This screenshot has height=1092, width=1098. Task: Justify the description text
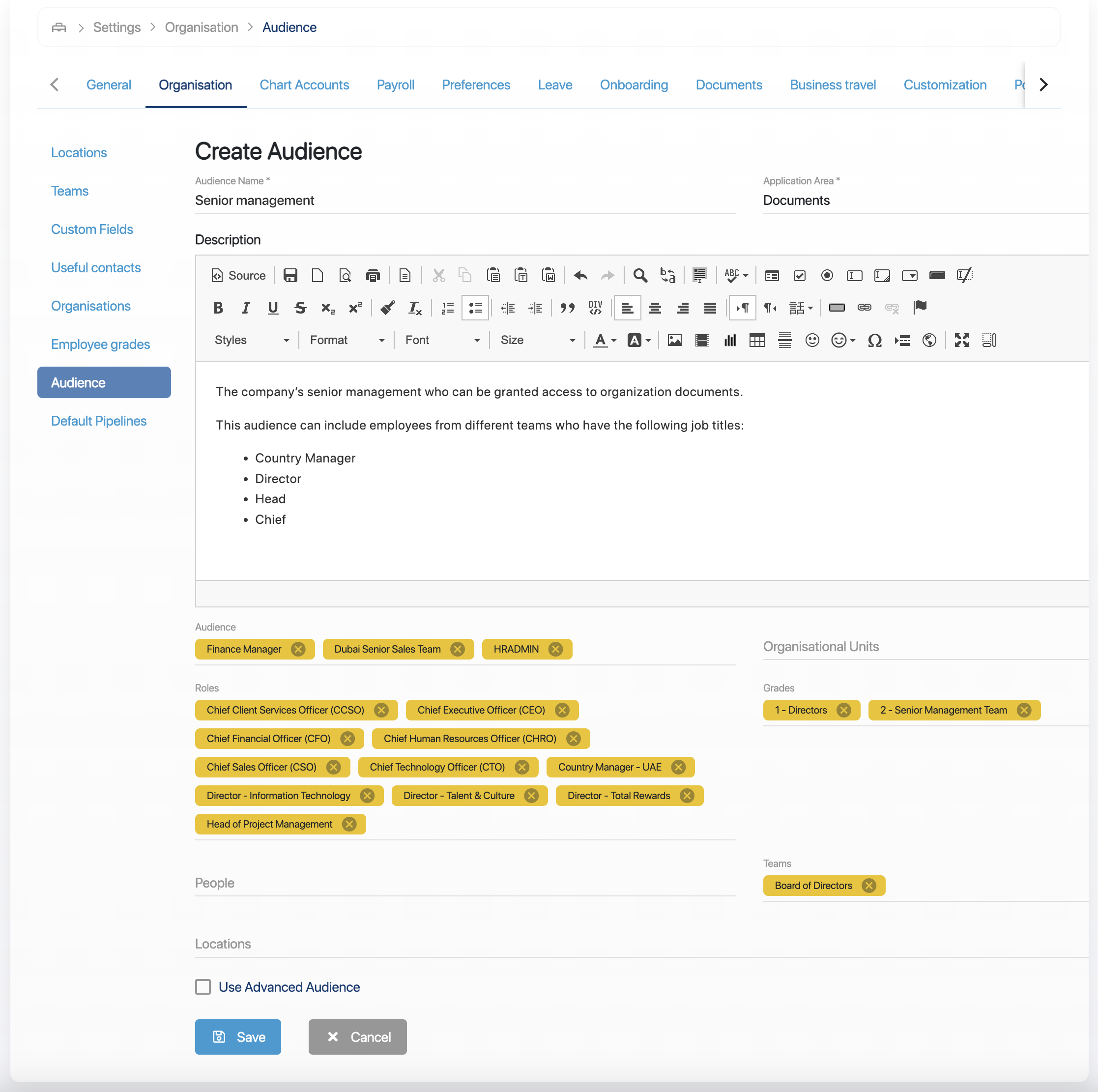(710, 308)
